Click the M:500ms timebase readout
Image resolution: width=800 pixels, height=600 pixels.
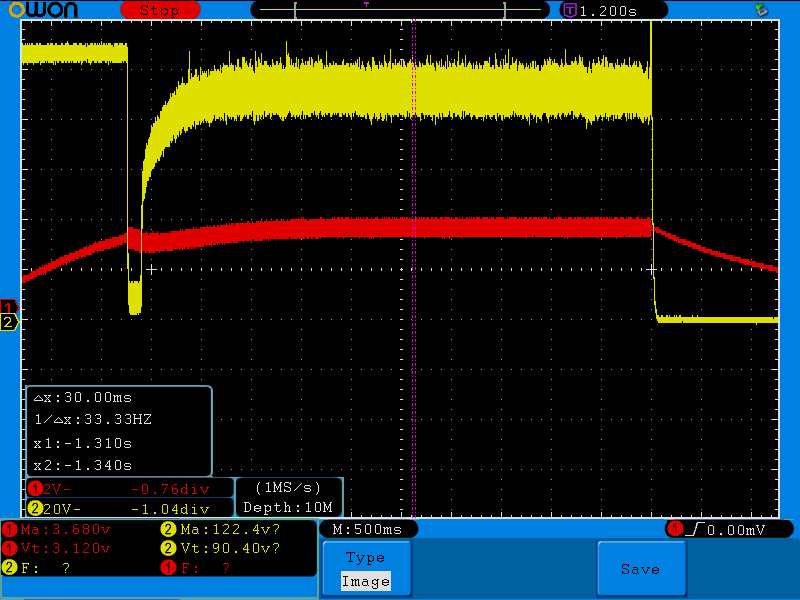point(367,528)
